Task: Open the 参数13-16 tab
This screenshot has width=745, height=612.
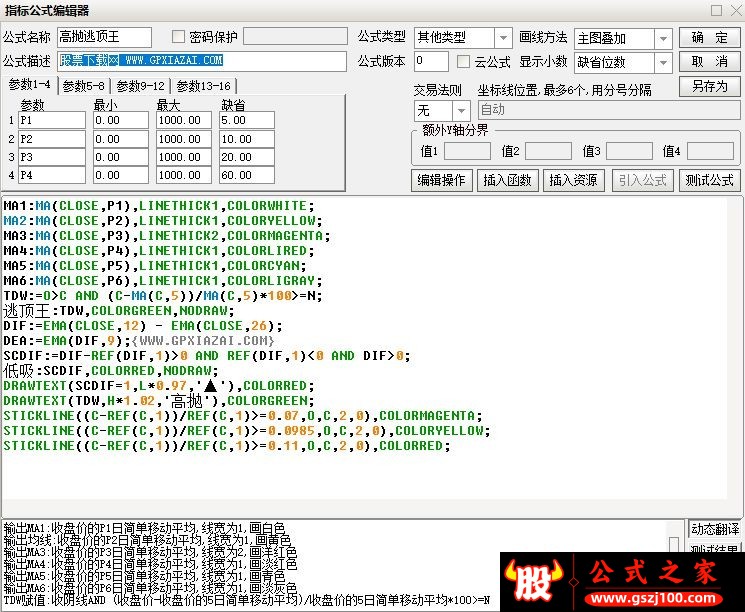Action: coord(203,86)
